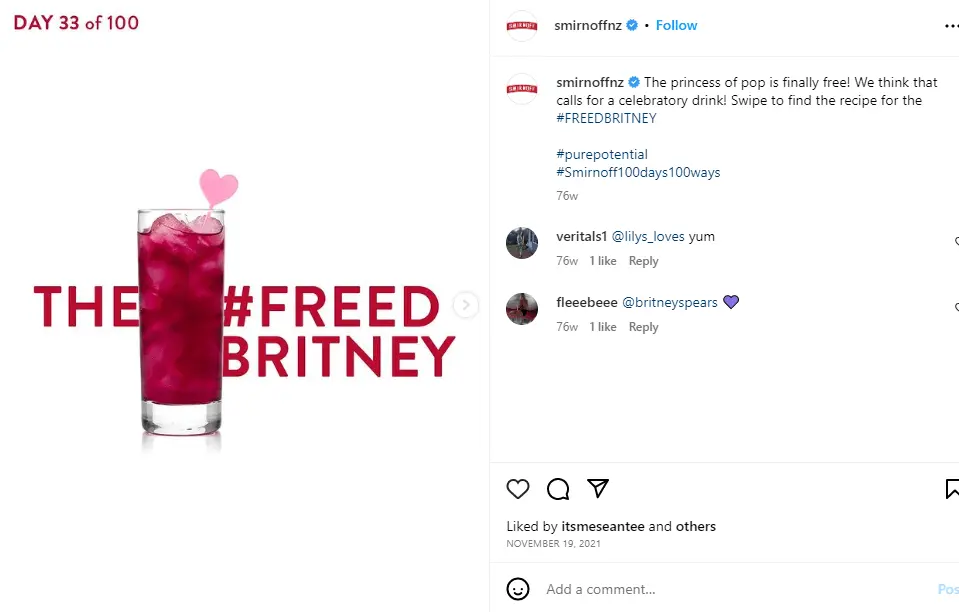Screen dimensions: 959x612
Task: View veritals1's profile picture
Action: click(x=521, y=242)
